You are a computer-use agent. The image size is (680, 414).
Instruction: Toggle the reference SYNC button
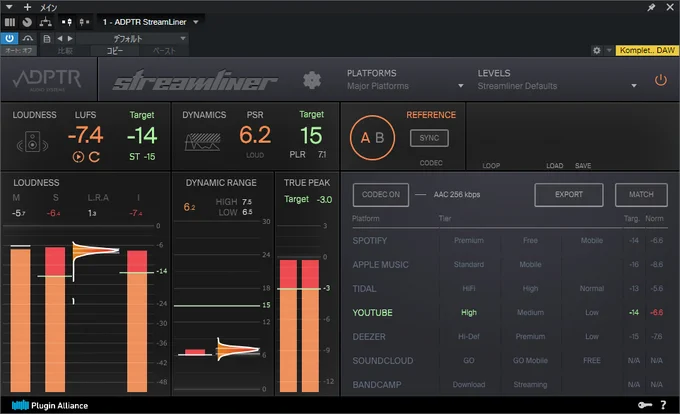click(x=429, y=138)
